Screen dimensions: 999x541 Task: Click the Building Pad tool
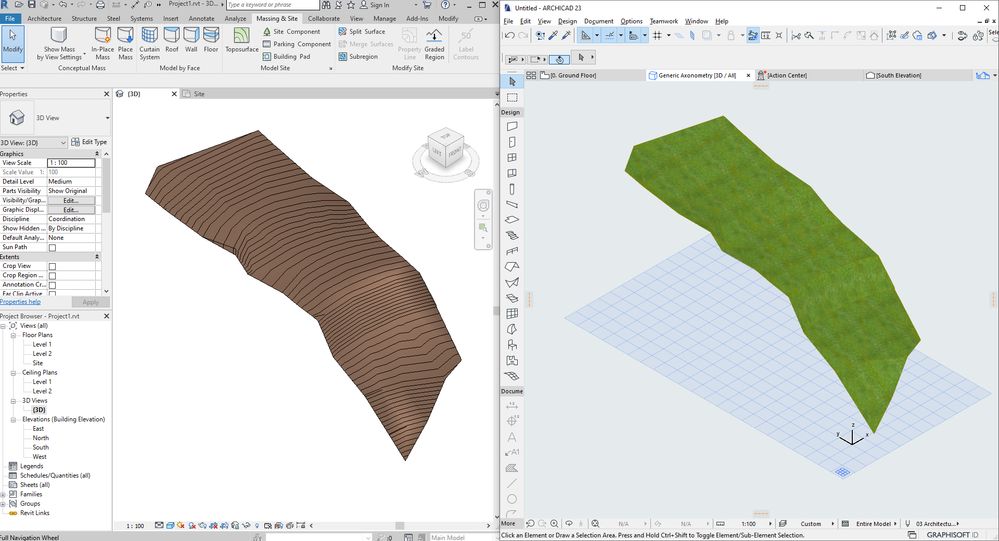pyautogui.click(x=291, y=57)
